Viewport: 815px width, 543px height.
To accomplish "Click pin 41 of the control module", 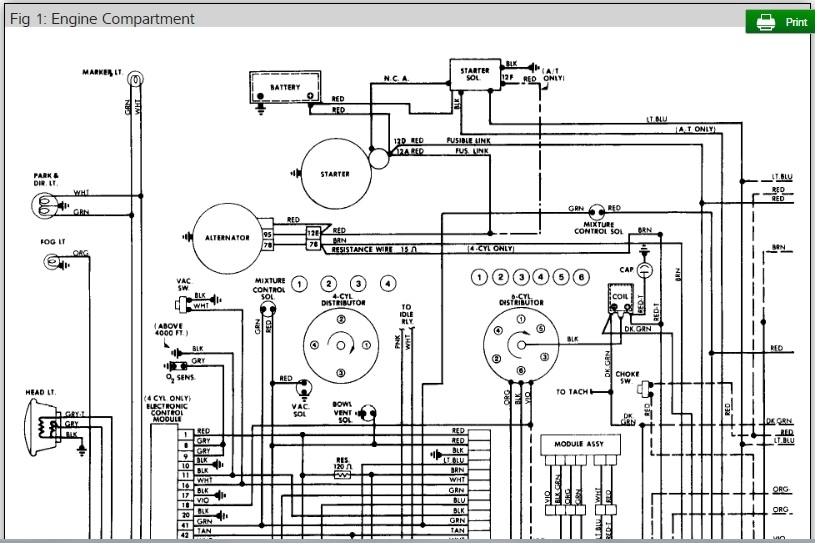I will (x=186, y=525).
